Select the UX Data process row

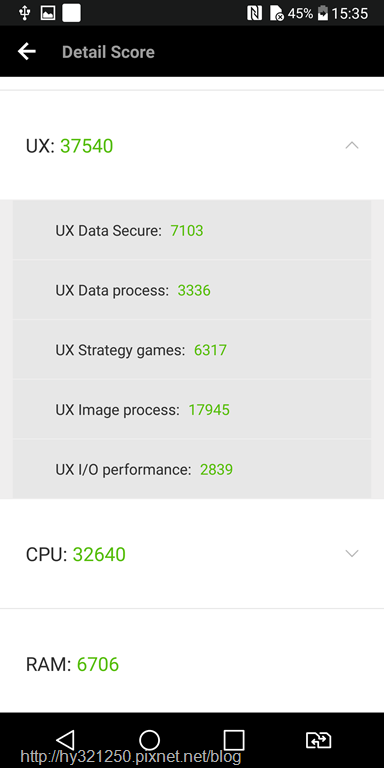(x=192, y=290)
